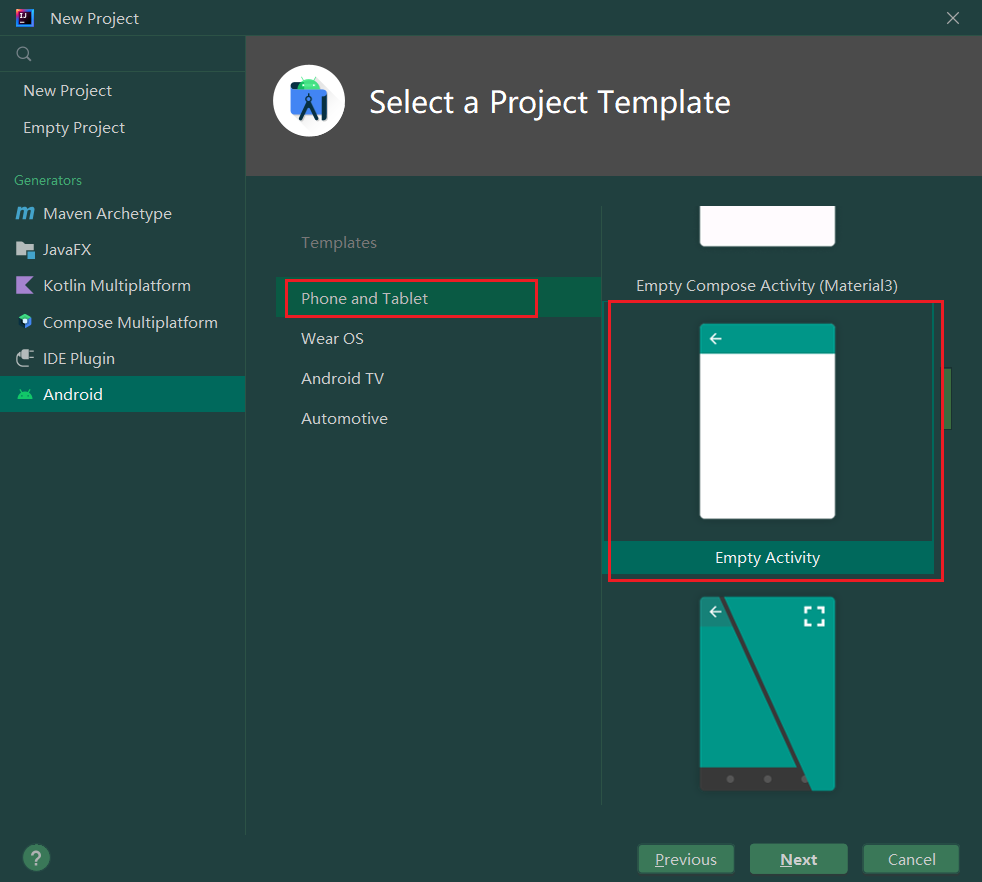This screenshot has height=882, width=982.
Task: Open help with the question mark icon
Action: 36,858
